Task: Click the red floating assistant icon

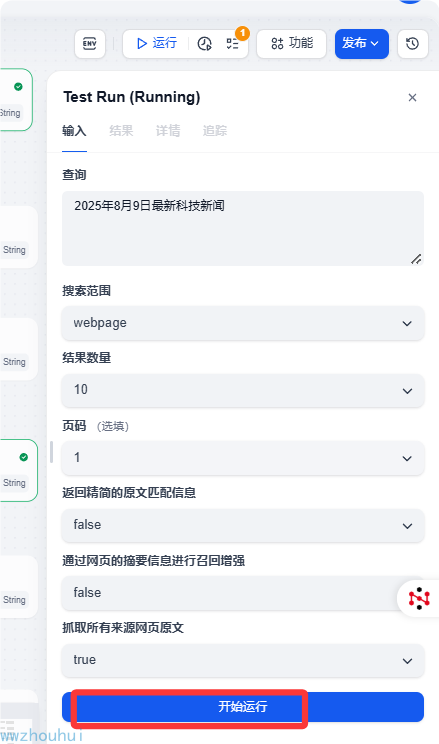Action: pos(419,598)
